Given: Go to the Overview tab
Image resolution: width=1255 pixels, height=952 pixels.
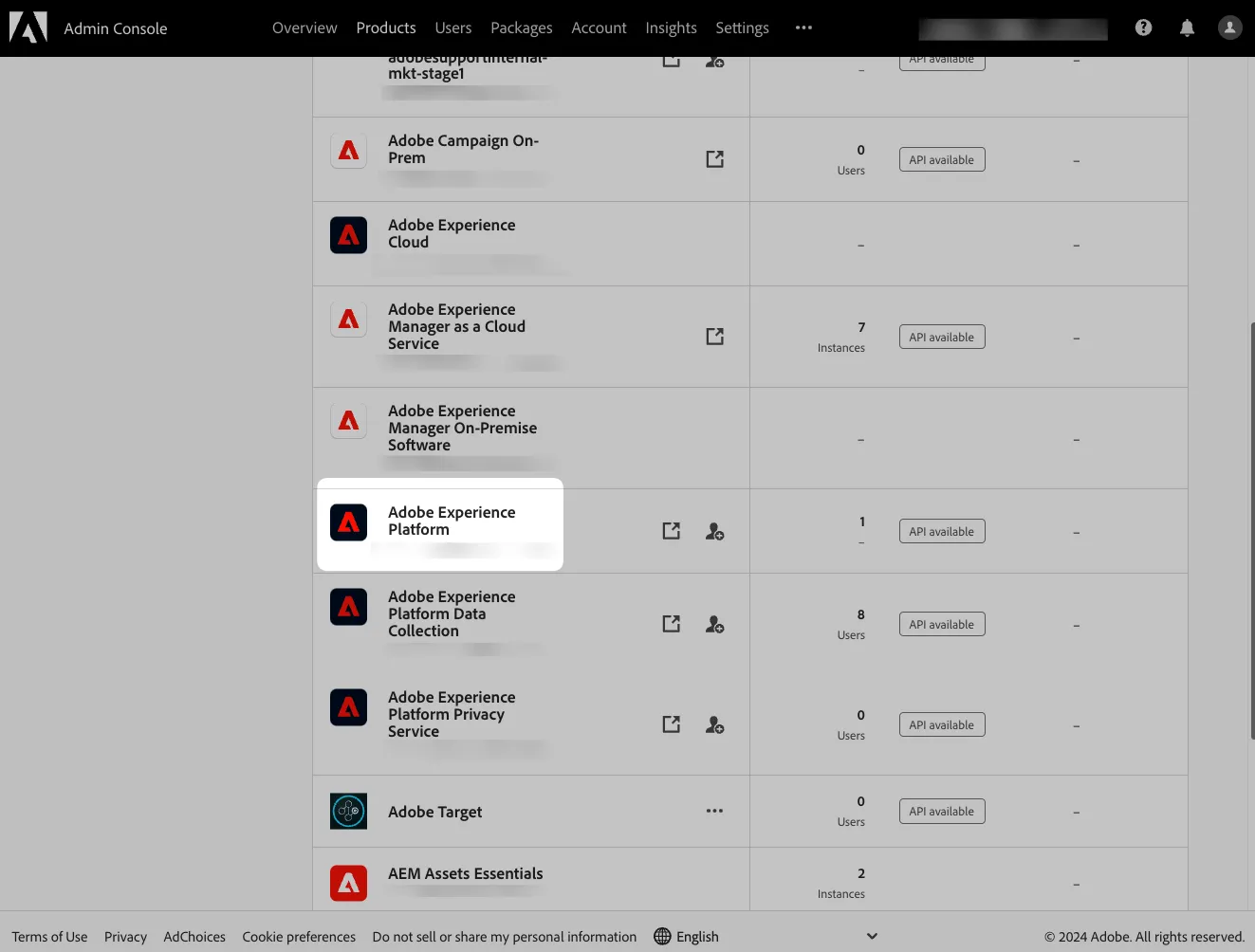Looking at the screenshot, I should (x=305, y=28).
